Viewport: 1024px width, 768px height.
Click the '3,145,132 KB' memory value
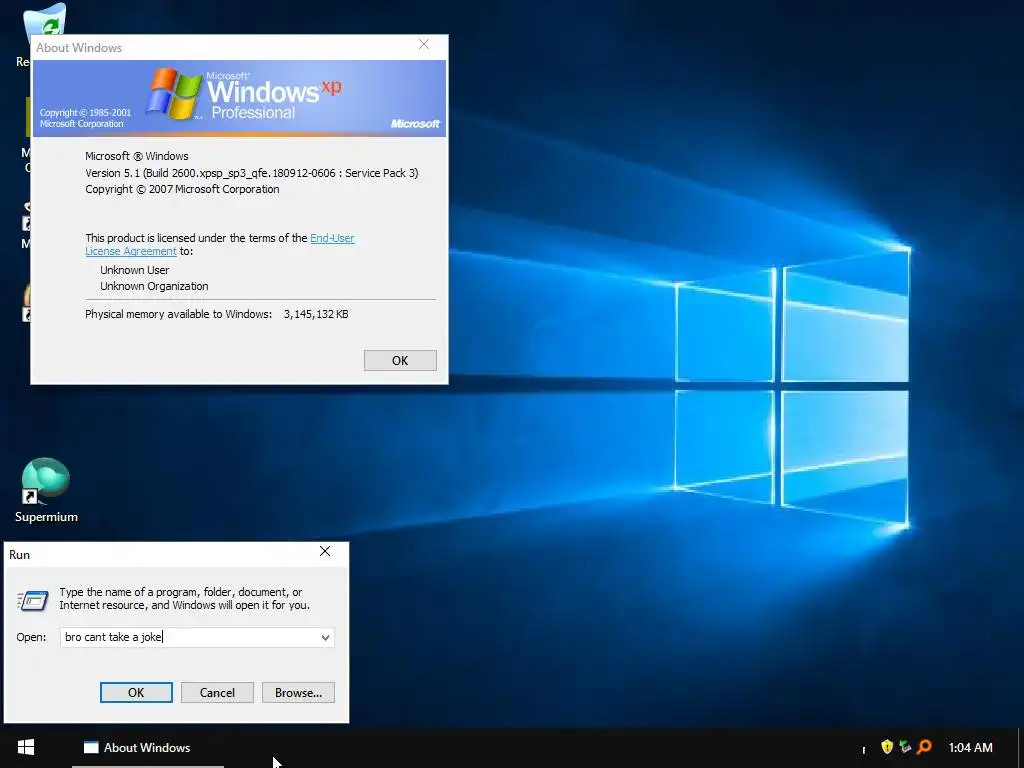(316, 314)
